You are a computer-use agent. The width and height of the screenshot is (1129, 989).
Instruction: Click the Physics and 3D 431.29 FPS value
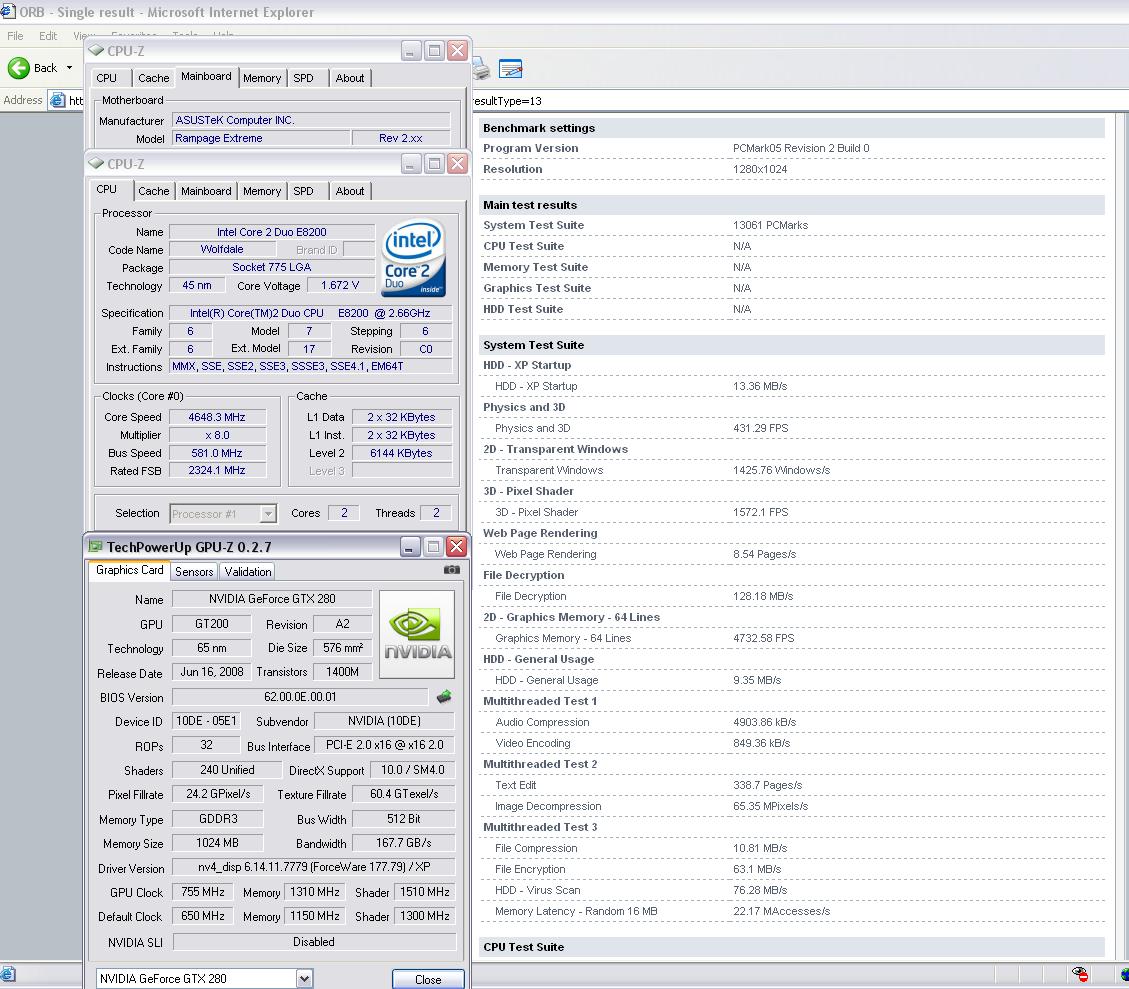(x=760, y=428)
